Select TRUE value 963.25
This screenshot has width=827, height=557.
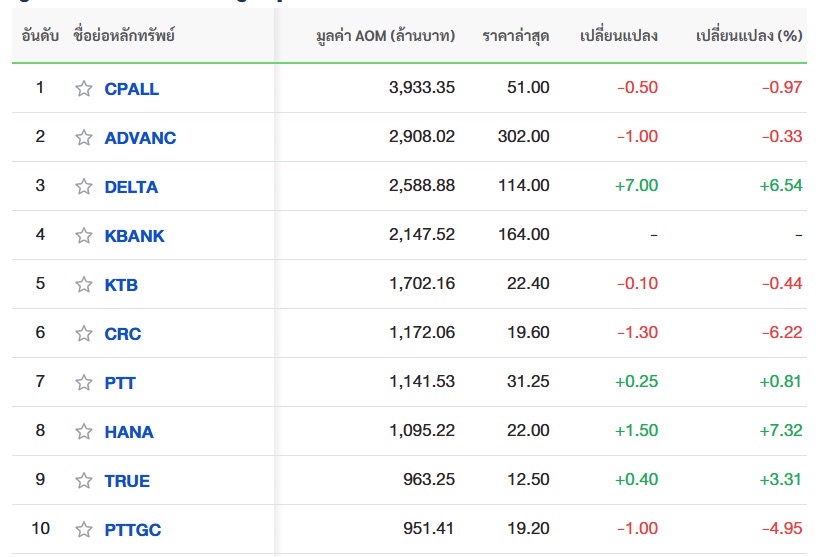(429, 479)
